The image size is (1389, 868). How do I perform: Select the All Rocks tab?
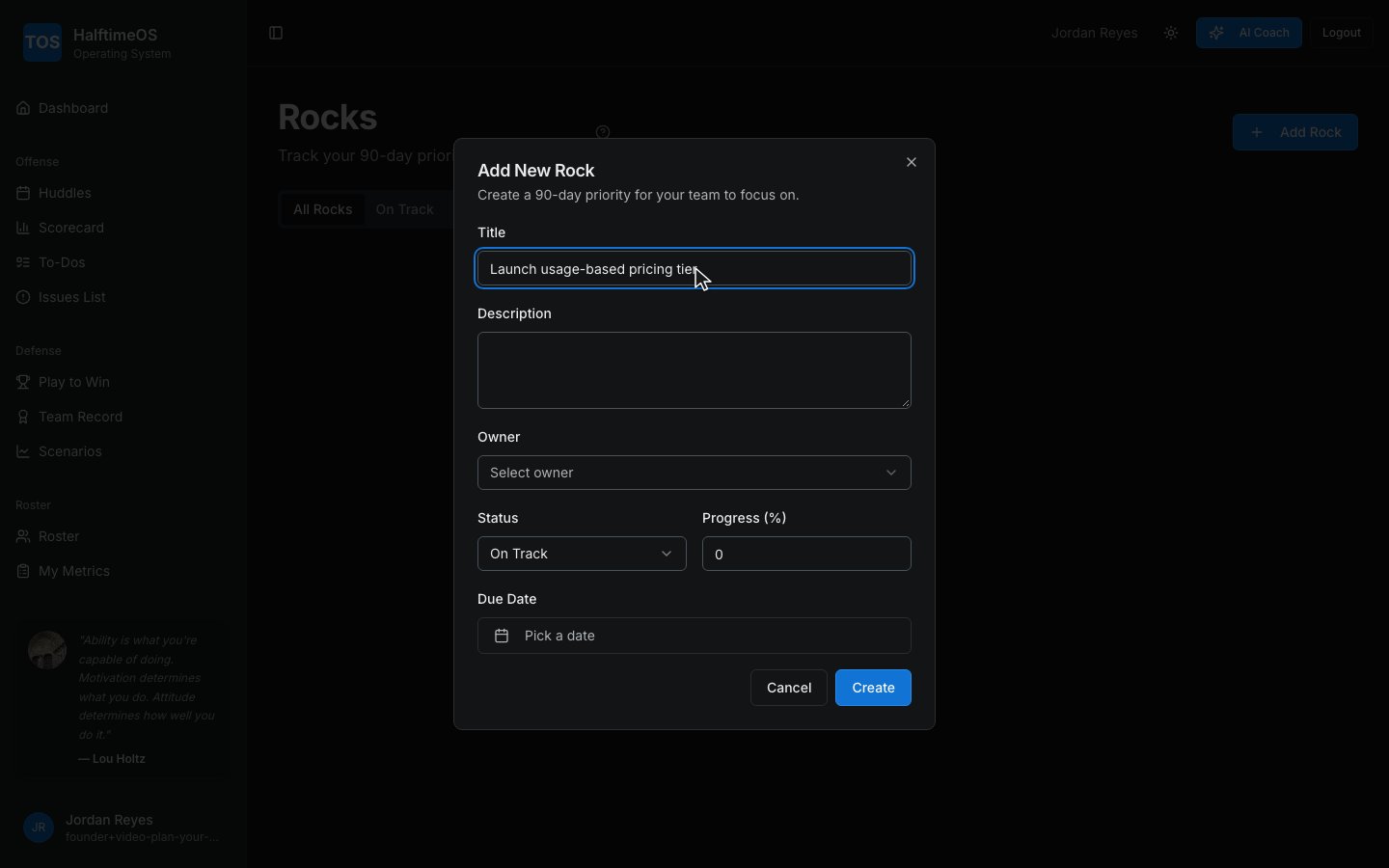point(323,209)
